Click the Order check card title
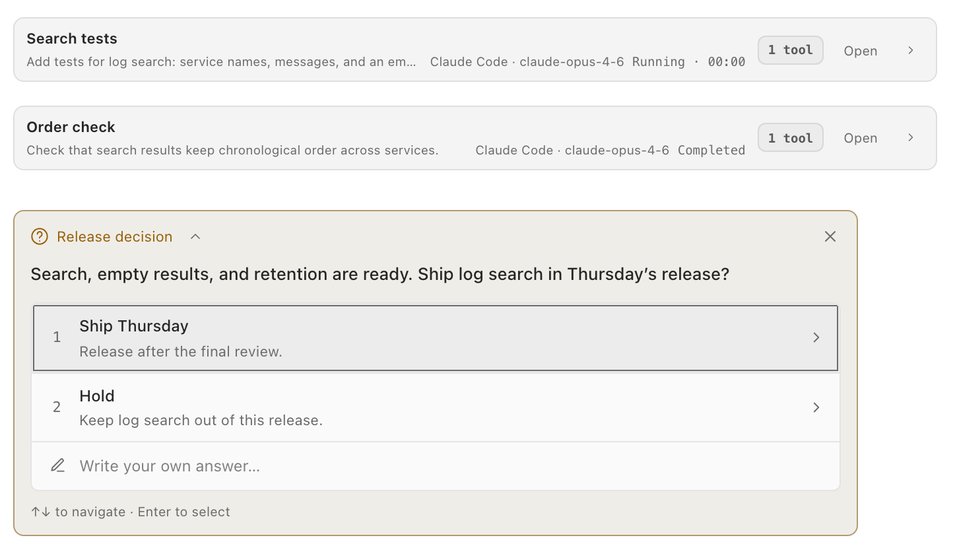Image resolution: width=957 pixels, height=548 pixels. click(71, 127)
